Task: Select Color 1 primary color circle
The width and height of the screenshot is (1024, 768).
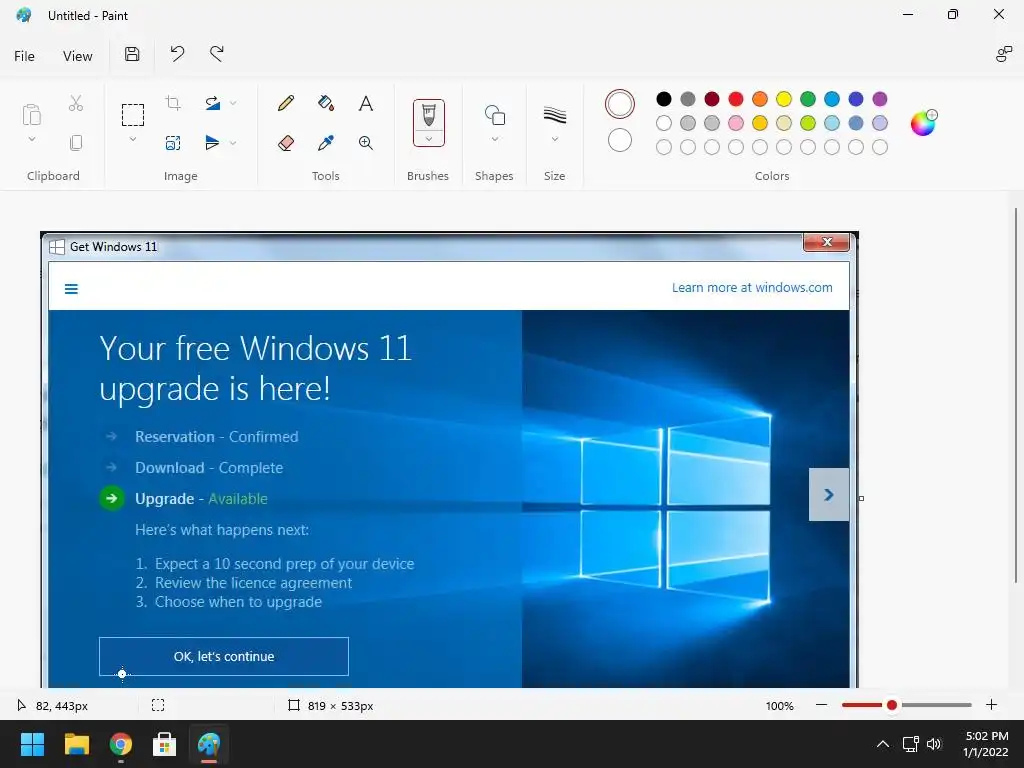Action: 620,104
